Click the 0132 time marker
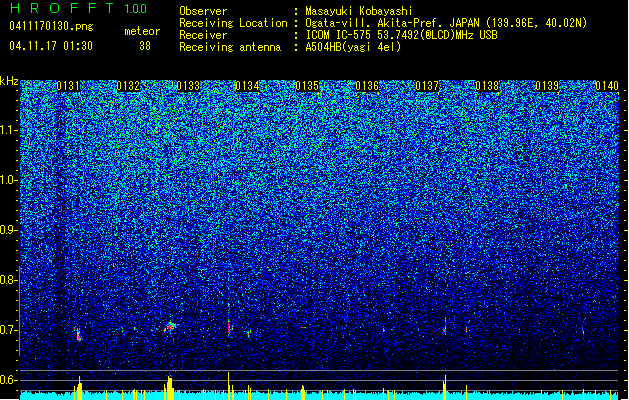This screenshot has height=400, width=629. click(x=128, y=86)
